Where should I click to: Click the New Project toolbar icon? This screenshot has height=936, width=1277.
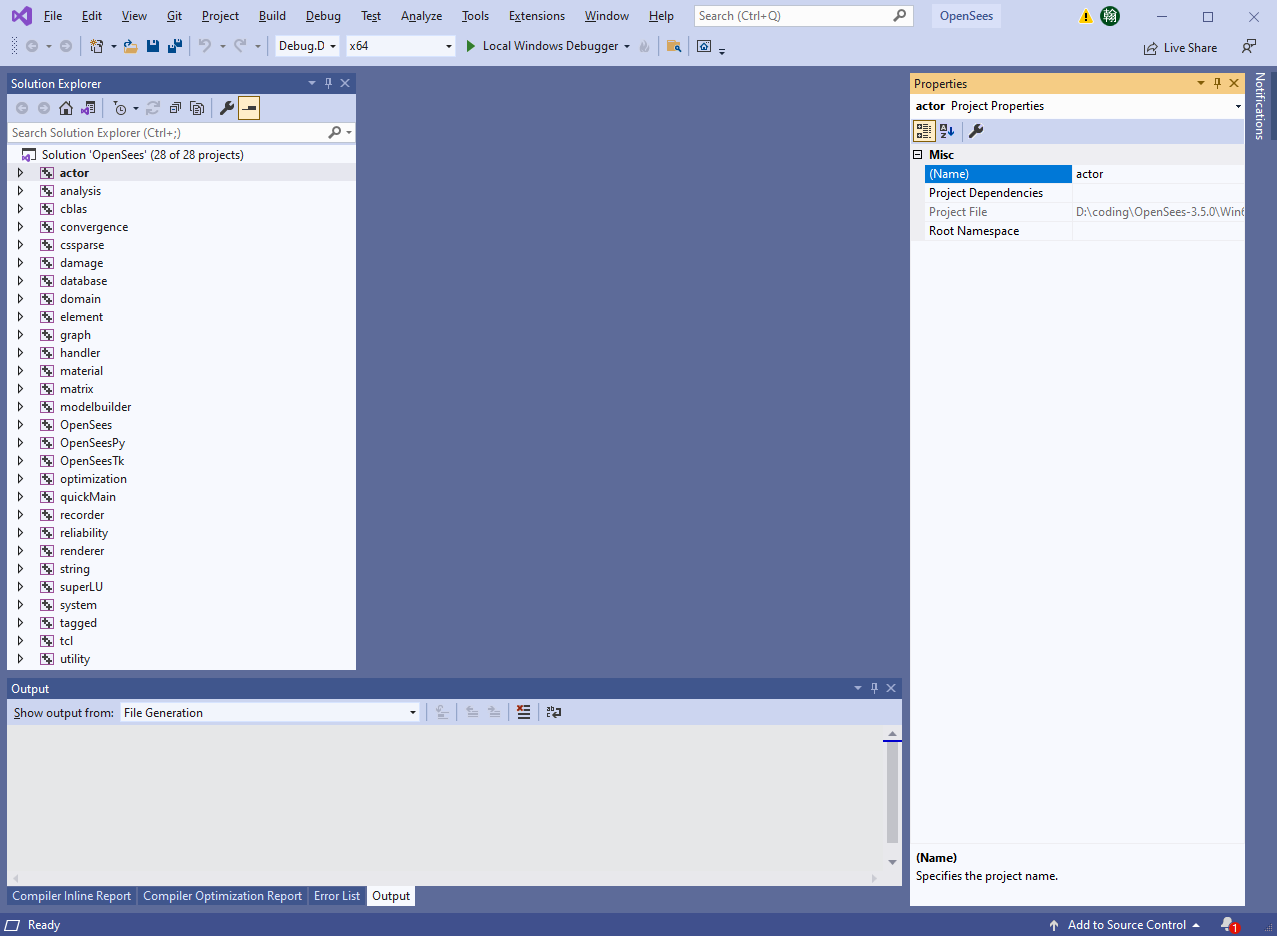[x=97, y=46]
